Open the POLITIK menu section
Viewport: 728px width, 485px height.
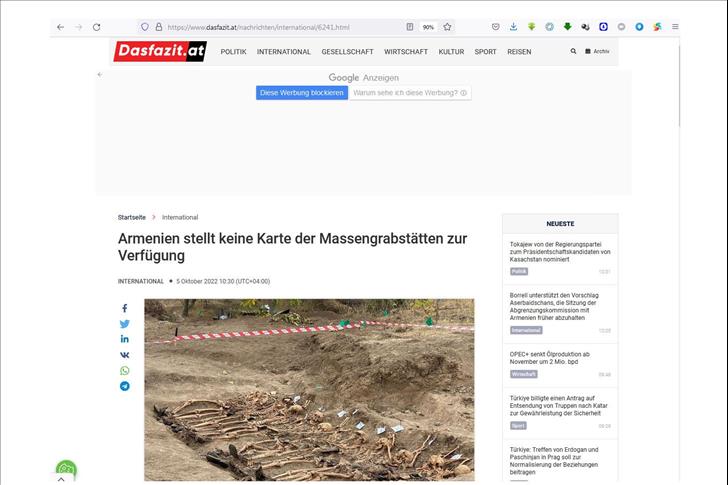233,51
